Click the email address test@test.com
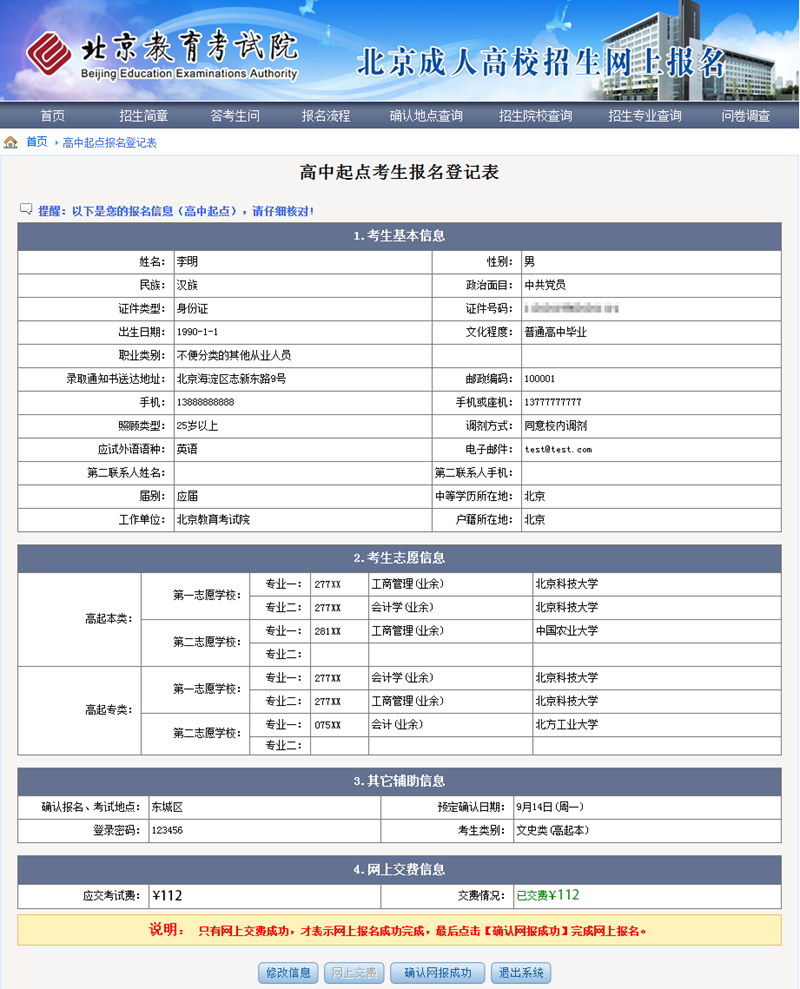Viewport: 800px width, 989px height. click(557, 450)
